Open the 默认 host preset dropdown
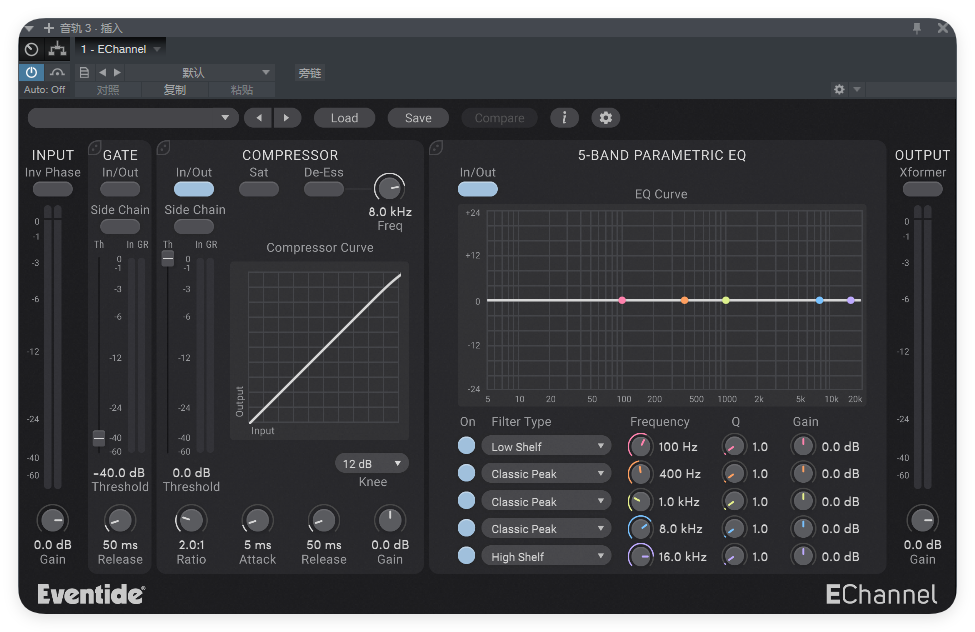This screenshot has width=975, height=632. tap(200, 73)
